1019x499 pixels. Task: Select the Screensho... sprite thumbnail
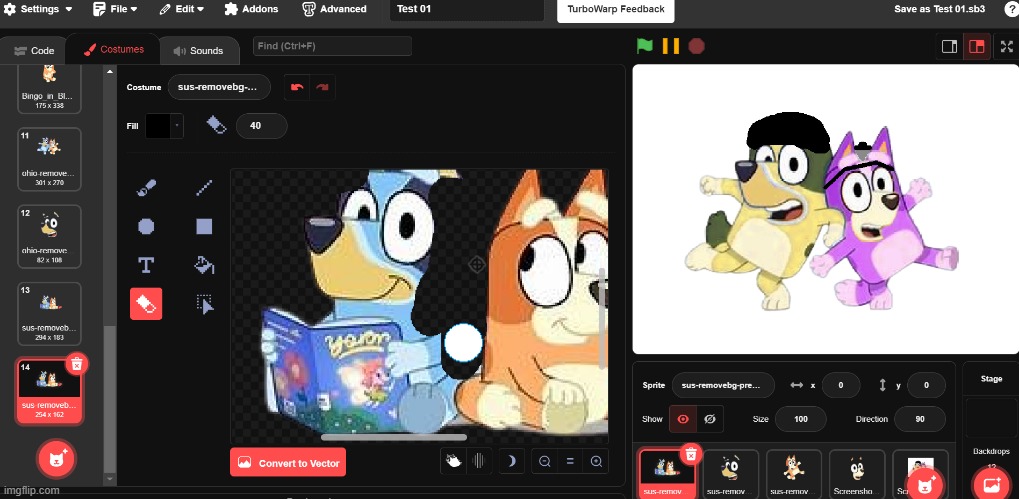tap(857, 474)
